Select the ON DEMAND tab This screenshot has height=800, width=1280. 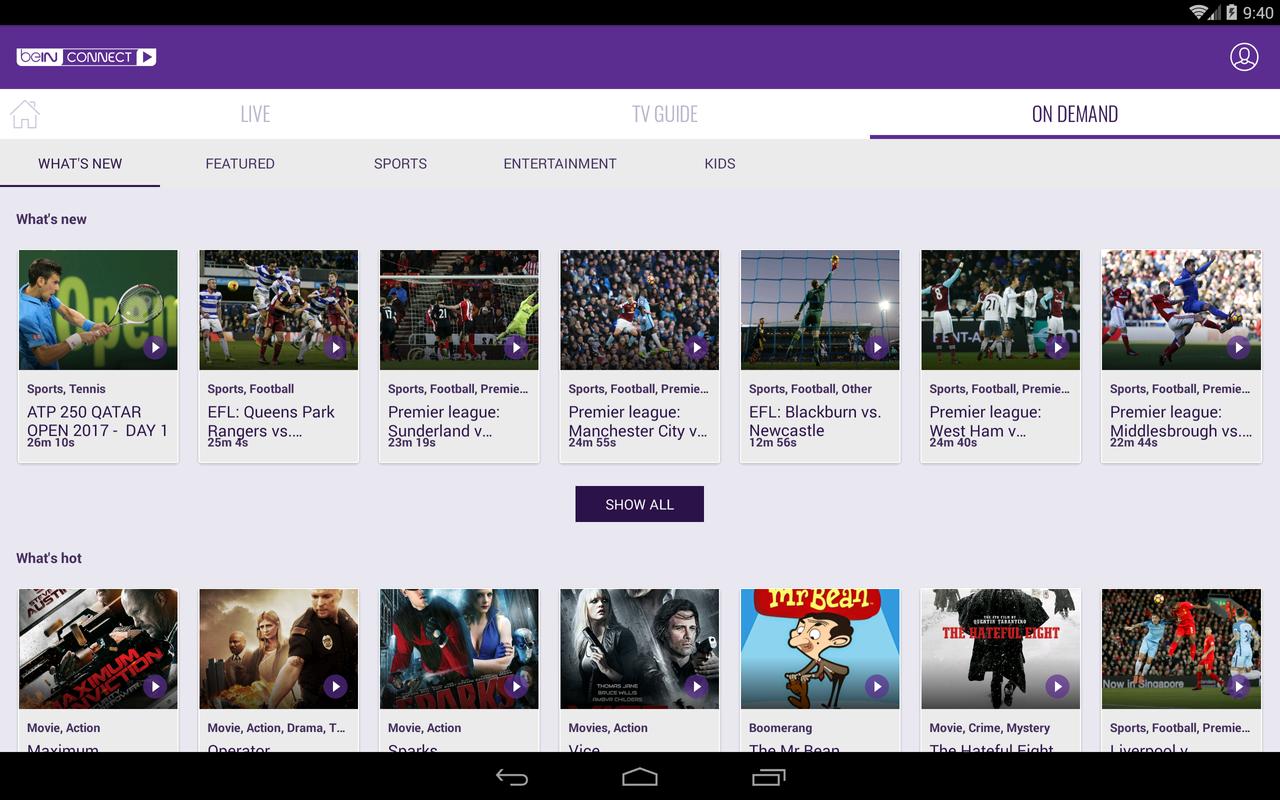(x=1075, y=114)
